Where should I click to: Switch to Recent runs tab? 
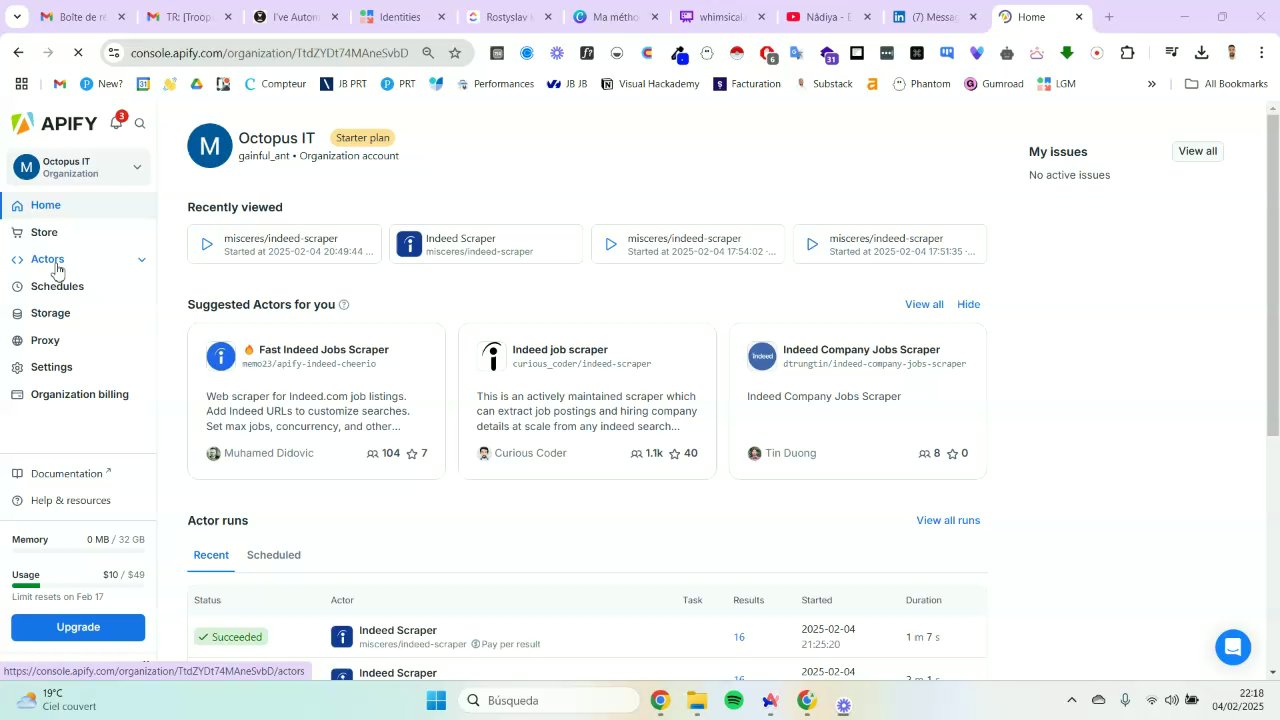tap(211, 555)
